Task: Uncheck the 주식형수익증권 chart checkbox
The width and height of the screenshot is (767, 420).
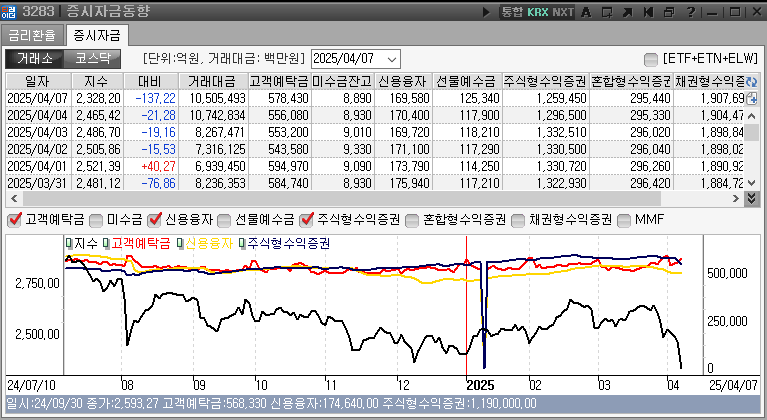Action: point(307,220)
